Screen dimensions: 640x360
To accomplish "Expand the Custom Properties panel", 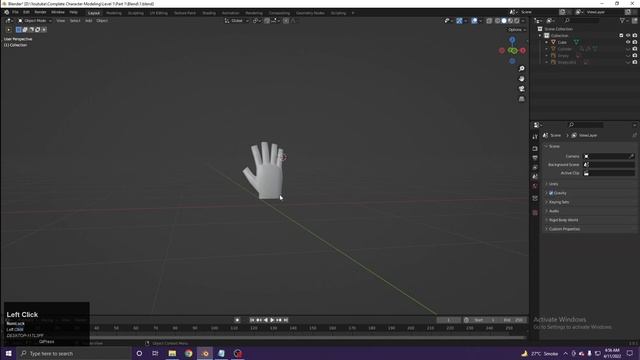I will [x=564, y=229].
